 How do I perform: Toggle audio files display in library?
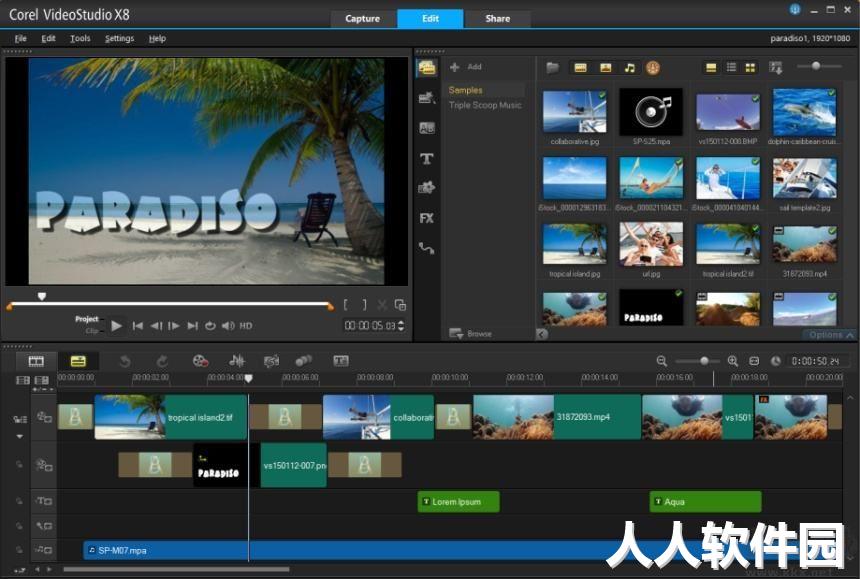point(630,67)
